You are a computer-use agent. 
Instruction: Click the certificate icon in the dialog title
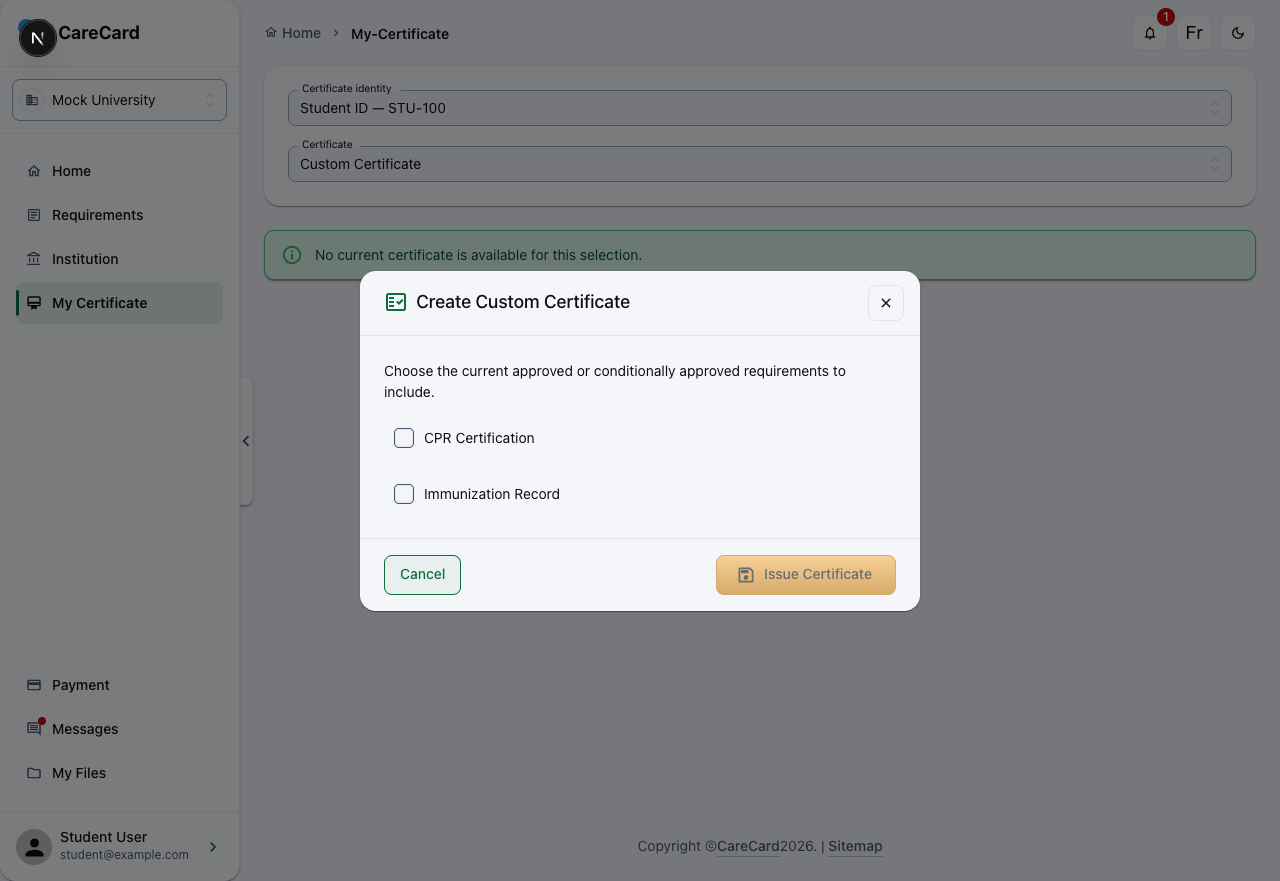[x=396, y=302]
